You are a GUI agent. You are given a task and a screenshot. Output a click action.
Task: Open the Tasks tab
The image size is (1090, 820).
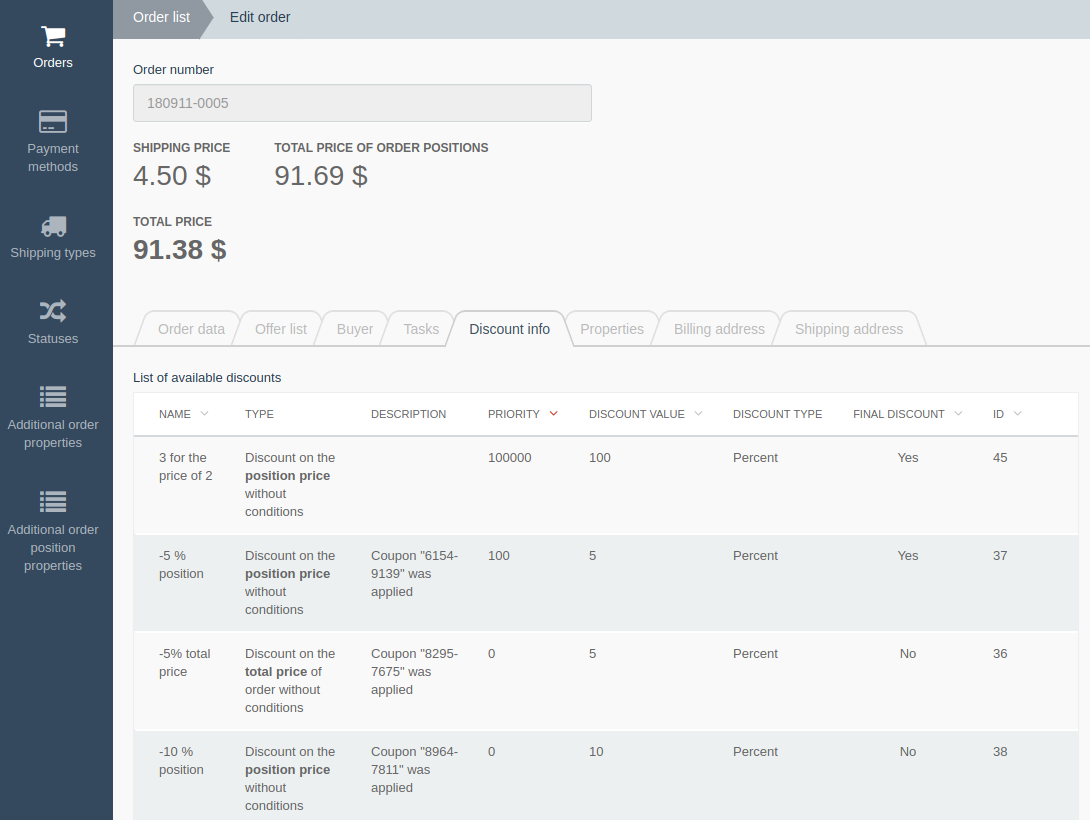(421, 329)
